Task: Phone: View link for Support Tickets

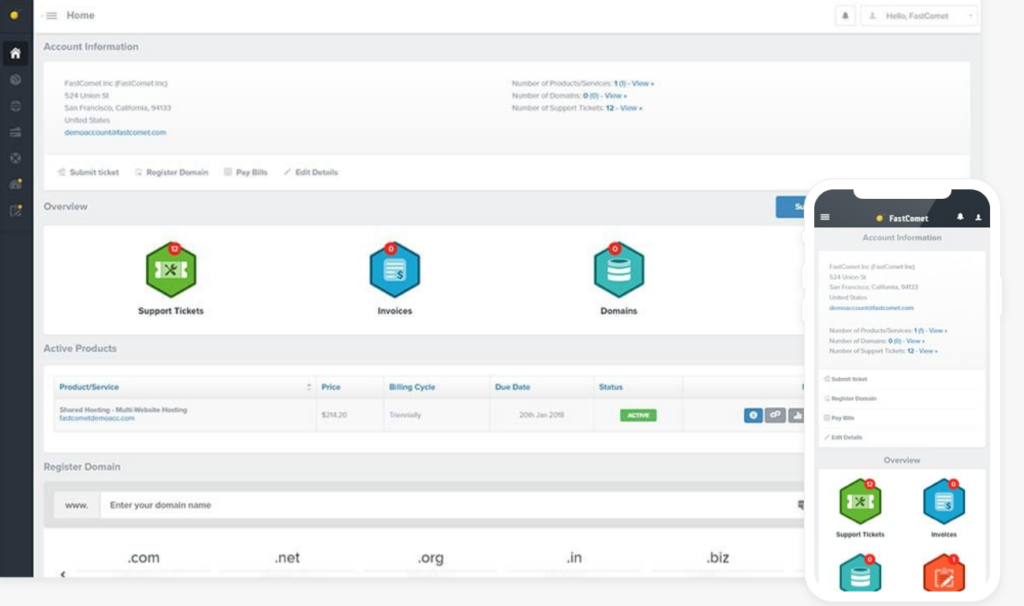Action: tap(928, 351)
